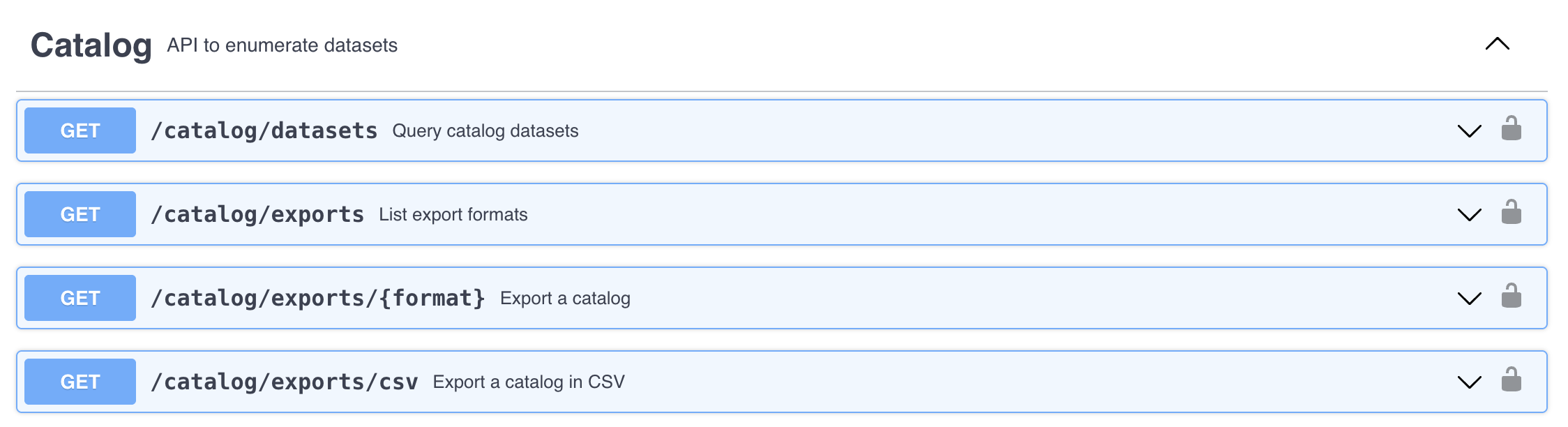The image size is (1568, 427).
Task: Open the /catalog/exports path link
Action: [x=257, y=214]
